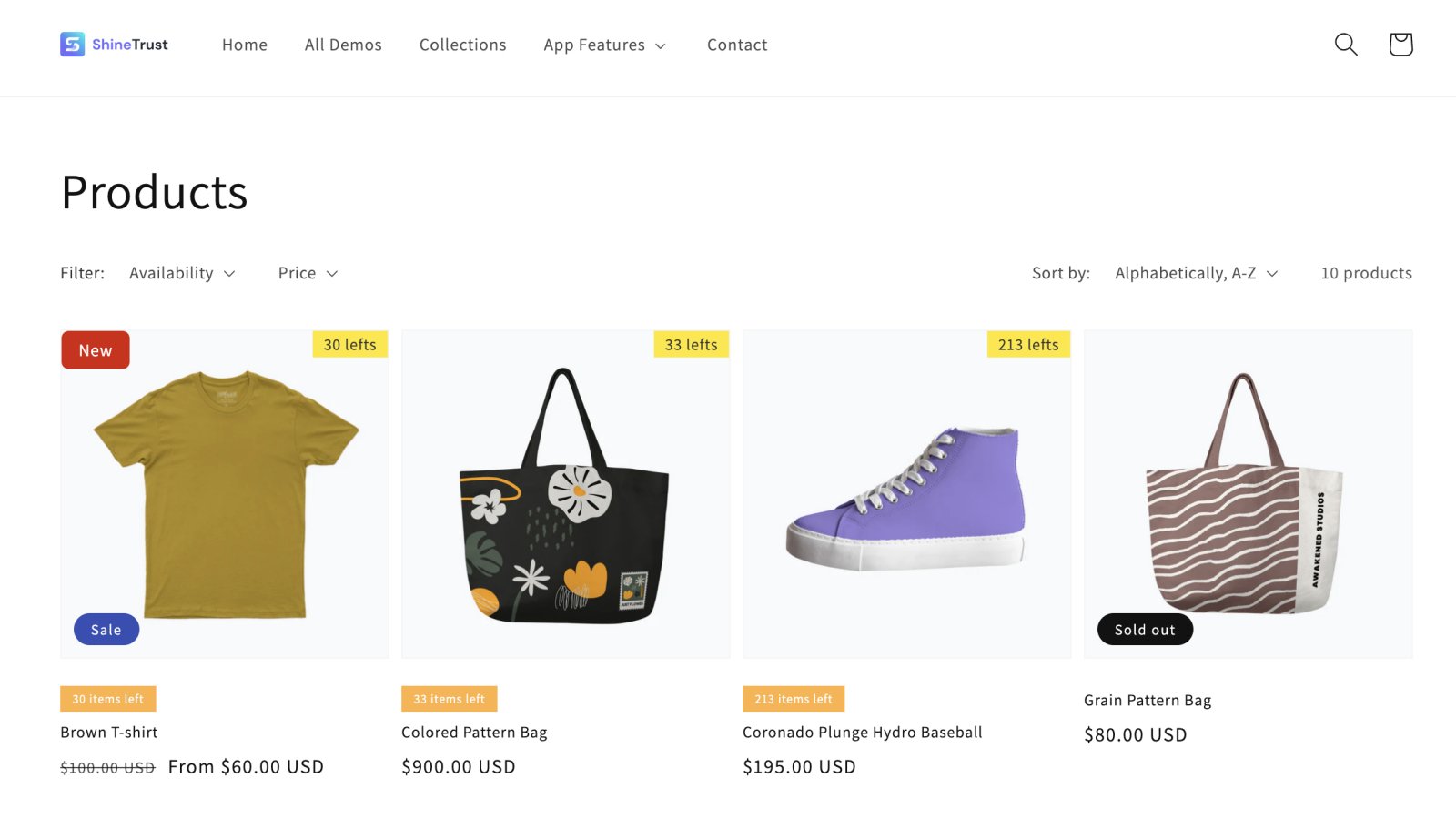
Task: Open the Grain Pattern Bag product
Action: tap(1148, 700)
